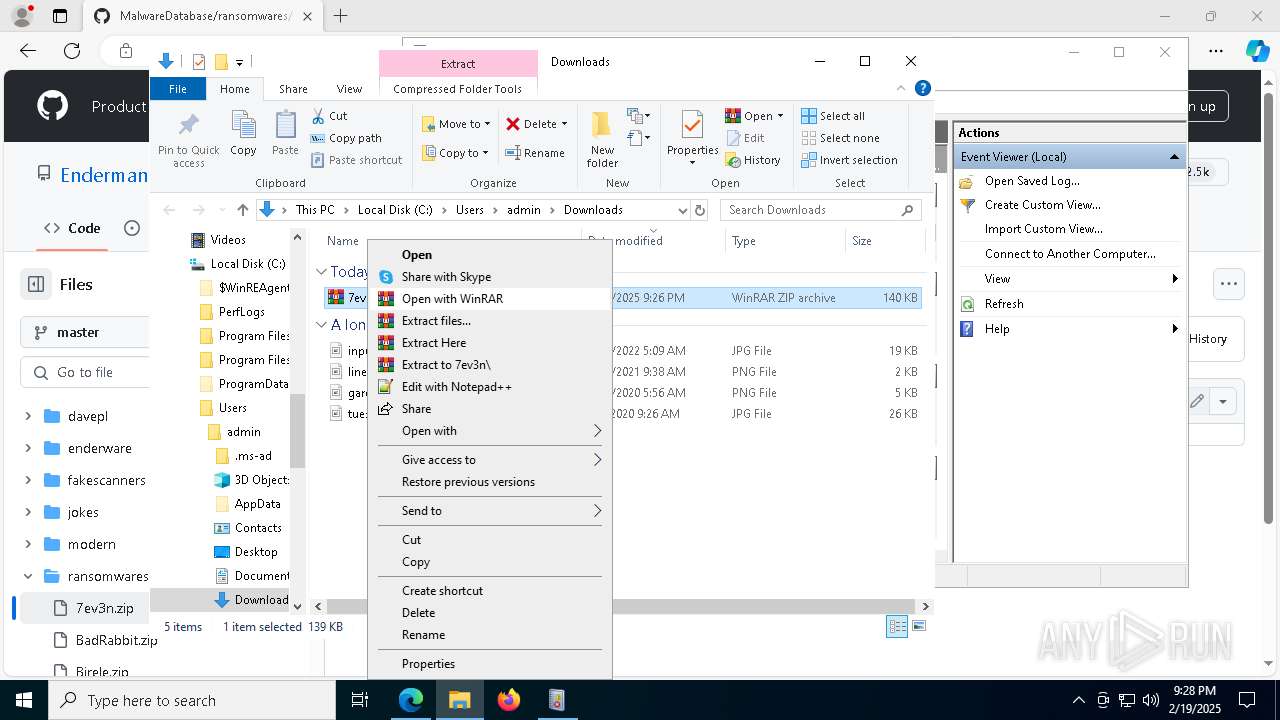Click the refresh button beside address bar
This screenshot has height=720, width=1280.
(x=700, y=210)
